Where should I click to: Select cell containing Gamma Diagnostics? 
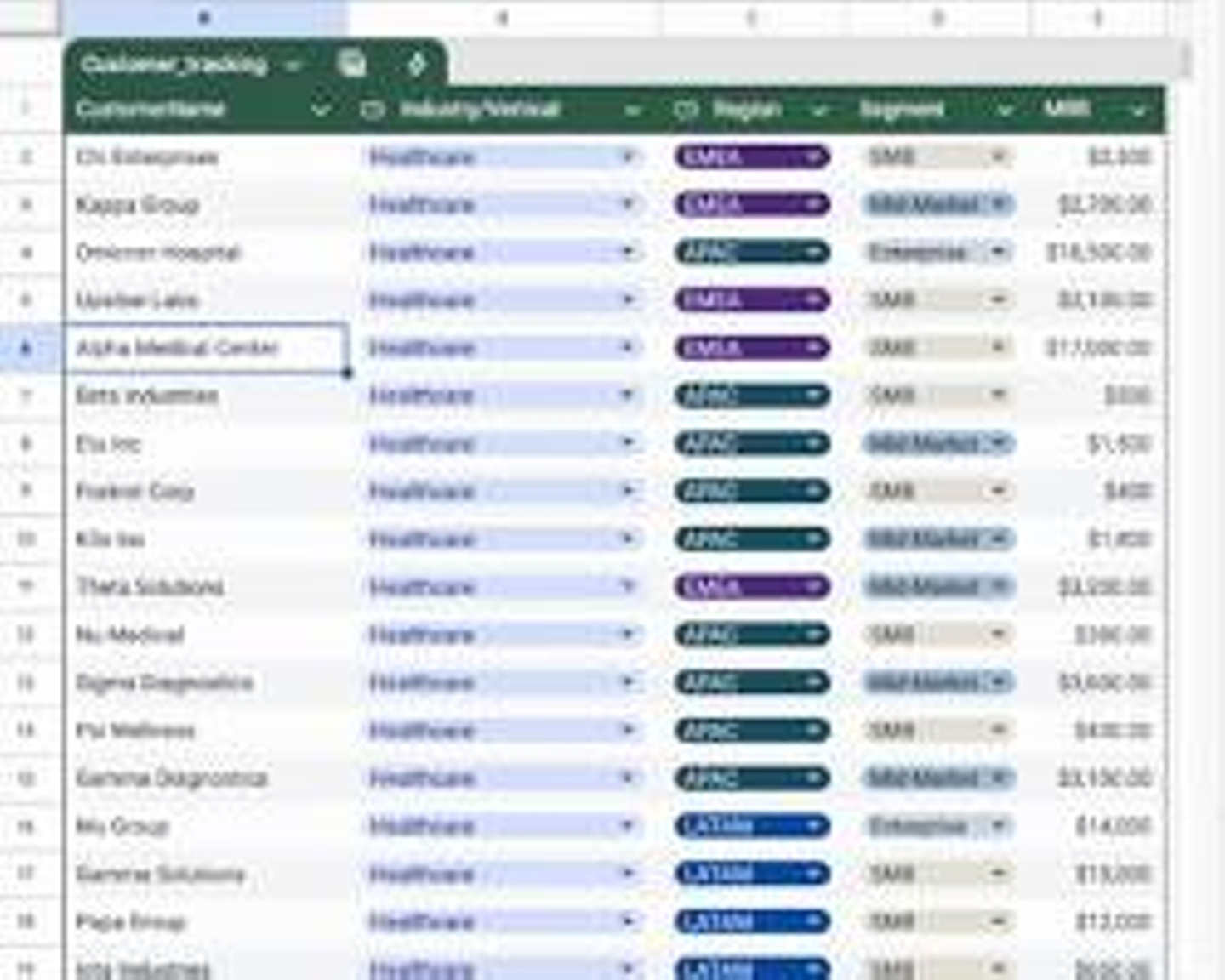point(206,778)
